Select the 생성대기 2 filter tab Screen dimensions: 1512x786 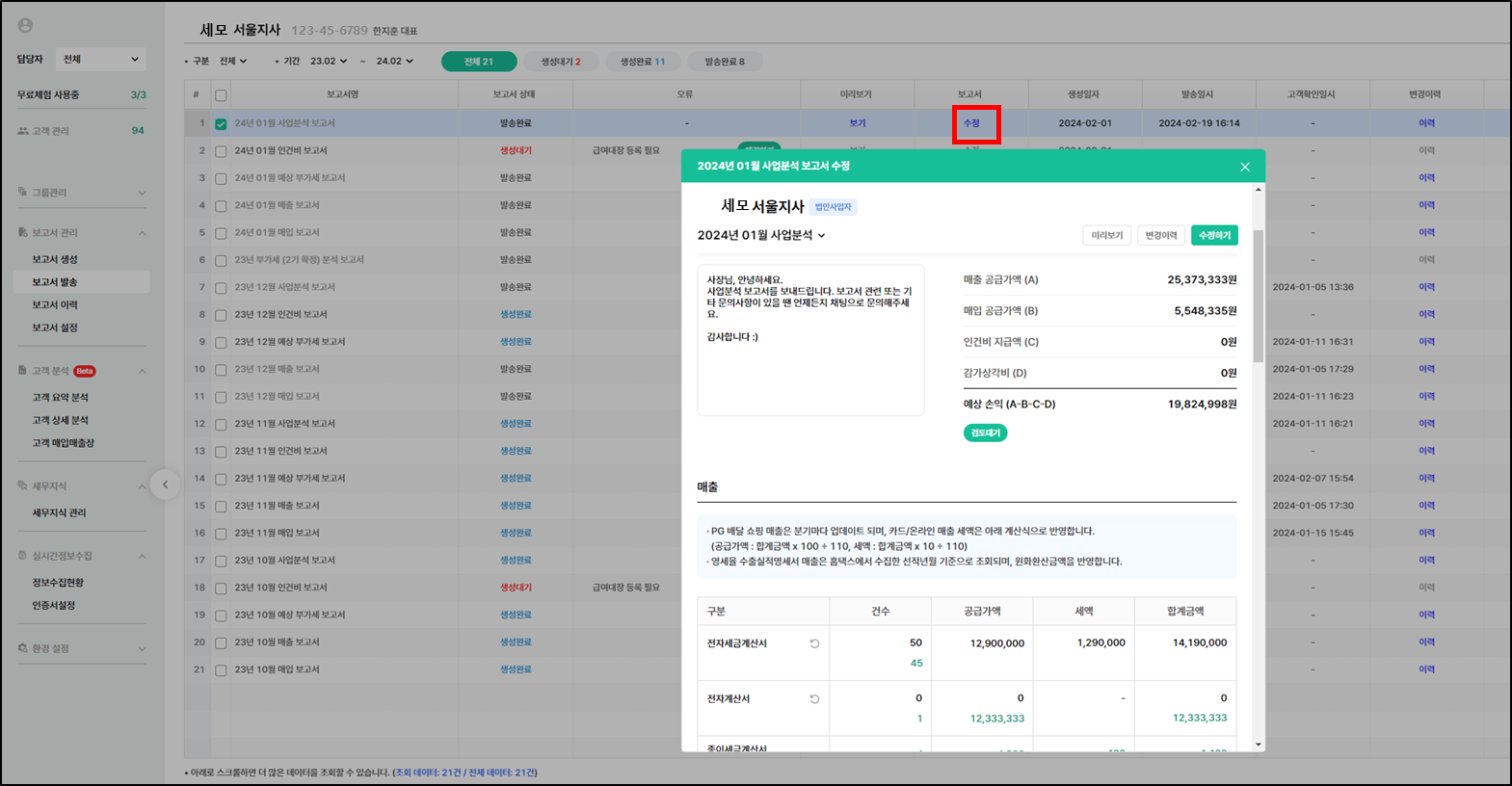click(x=560, y=62)
